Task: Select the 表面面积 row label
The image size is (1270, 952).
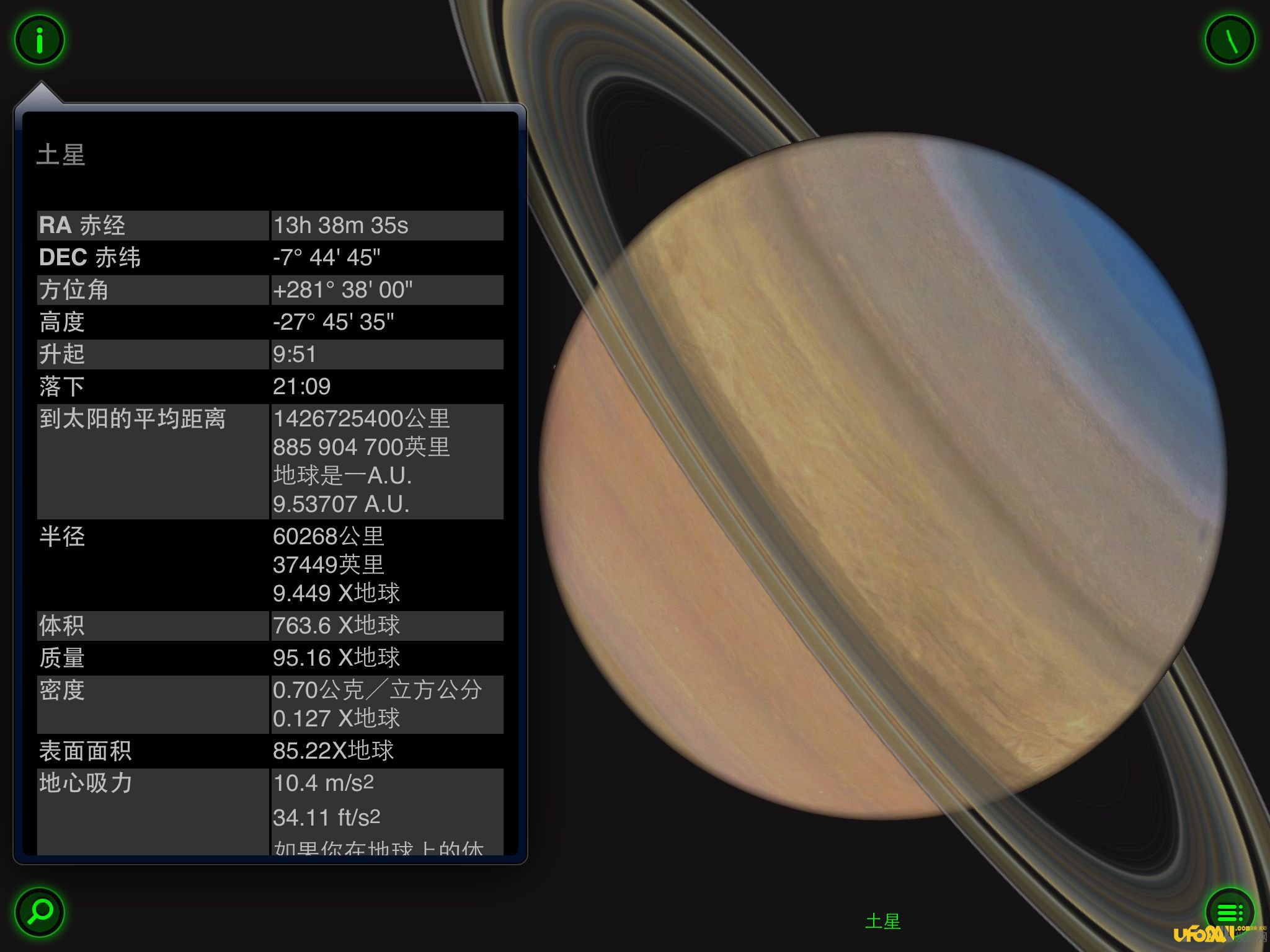Action: point(86,751)
